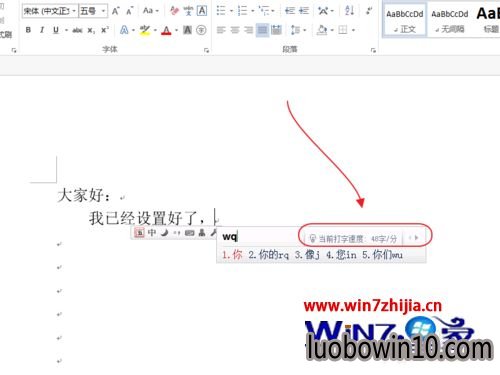
Task: Apply Character Shading icon
Action: coord(188,30)
